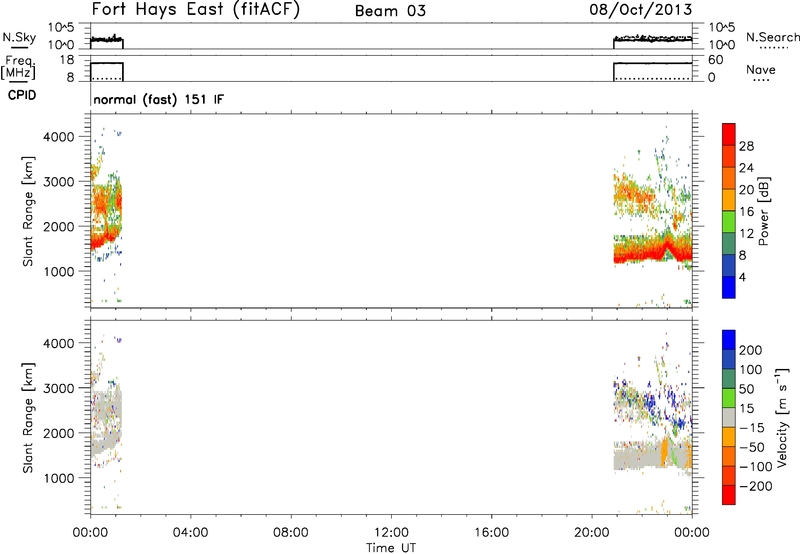The width and height of the screenshot is (800, 554).
Task: Select the "Freq. [MHz]" axis label
Action: tap(18, 67)
